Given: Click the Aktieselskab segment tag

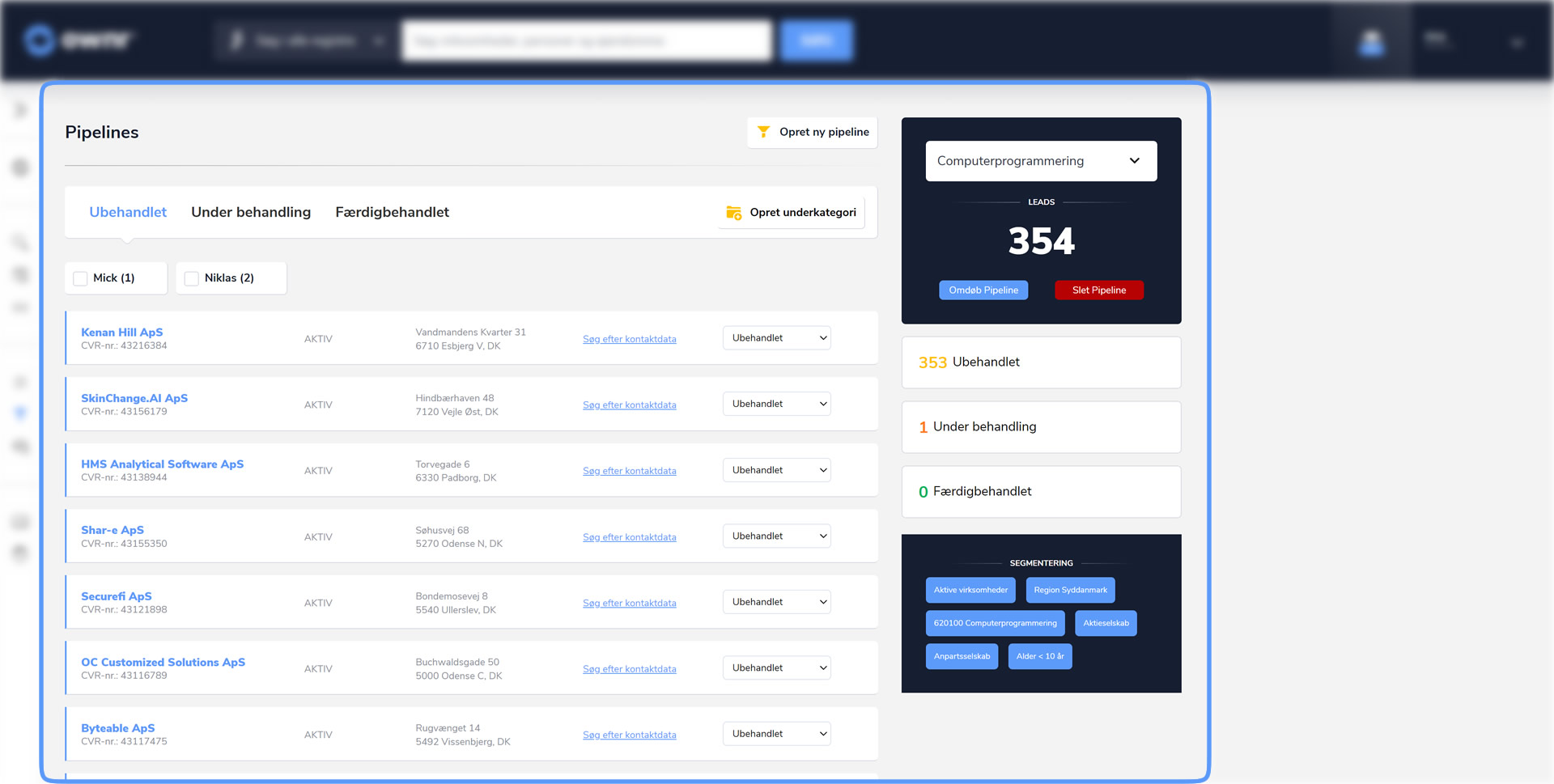Looking at the screenshot, I should (1106, 623).
